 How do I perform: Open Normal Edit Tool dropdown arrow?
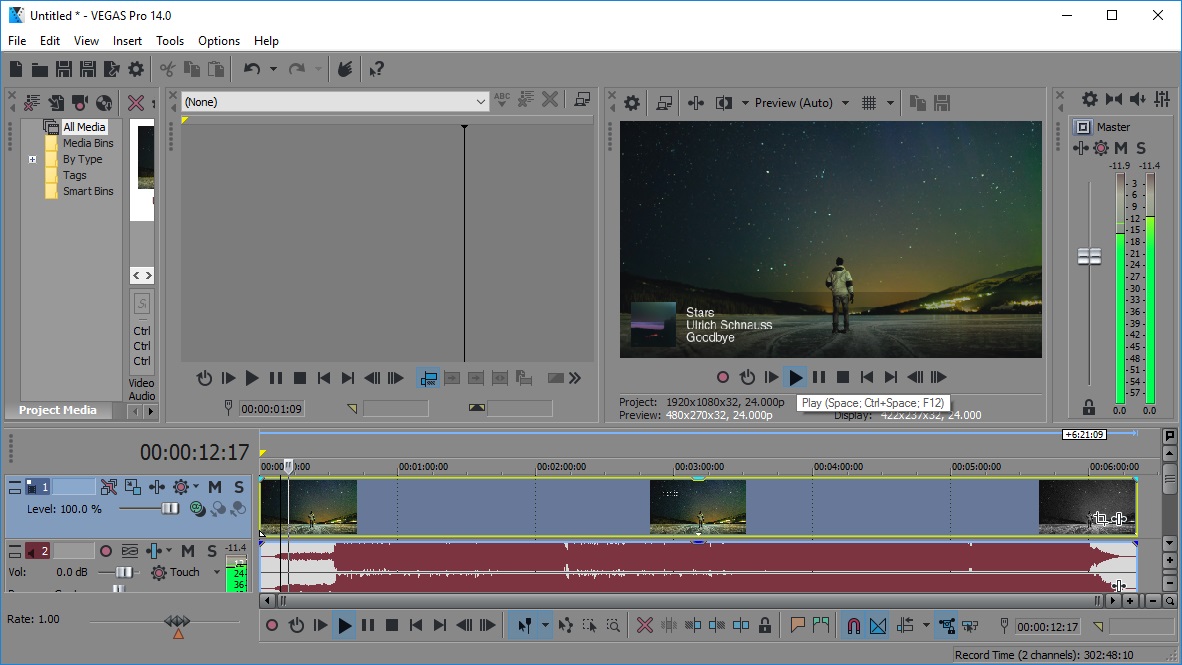[545, 625]
